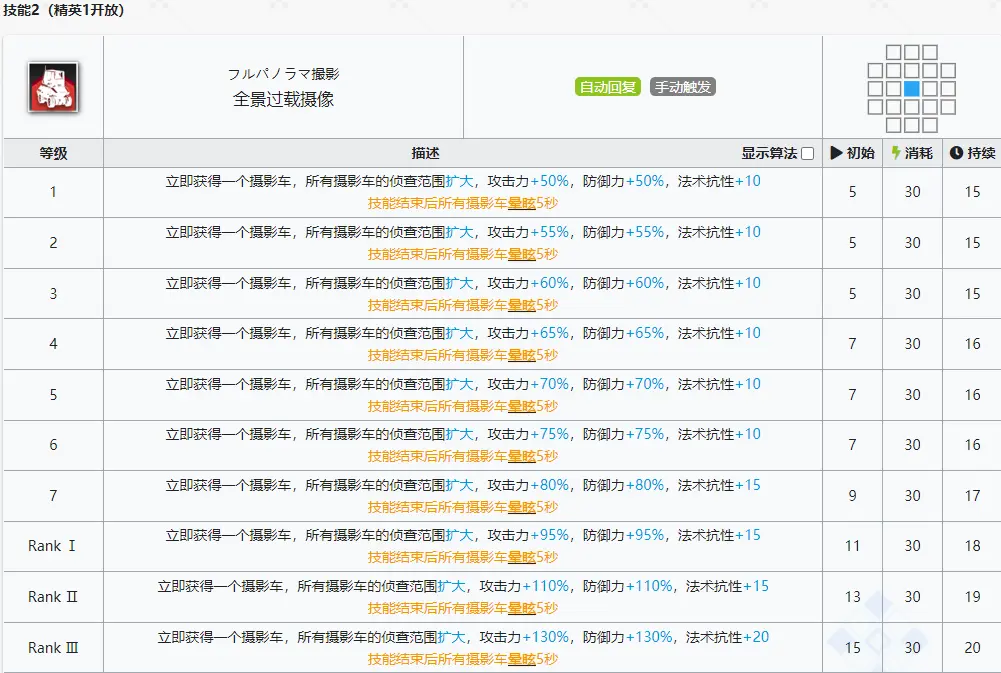Click initial SP value 11 in Rank Ⅰ
The image size is (1001, 673).
pos(852,546)
